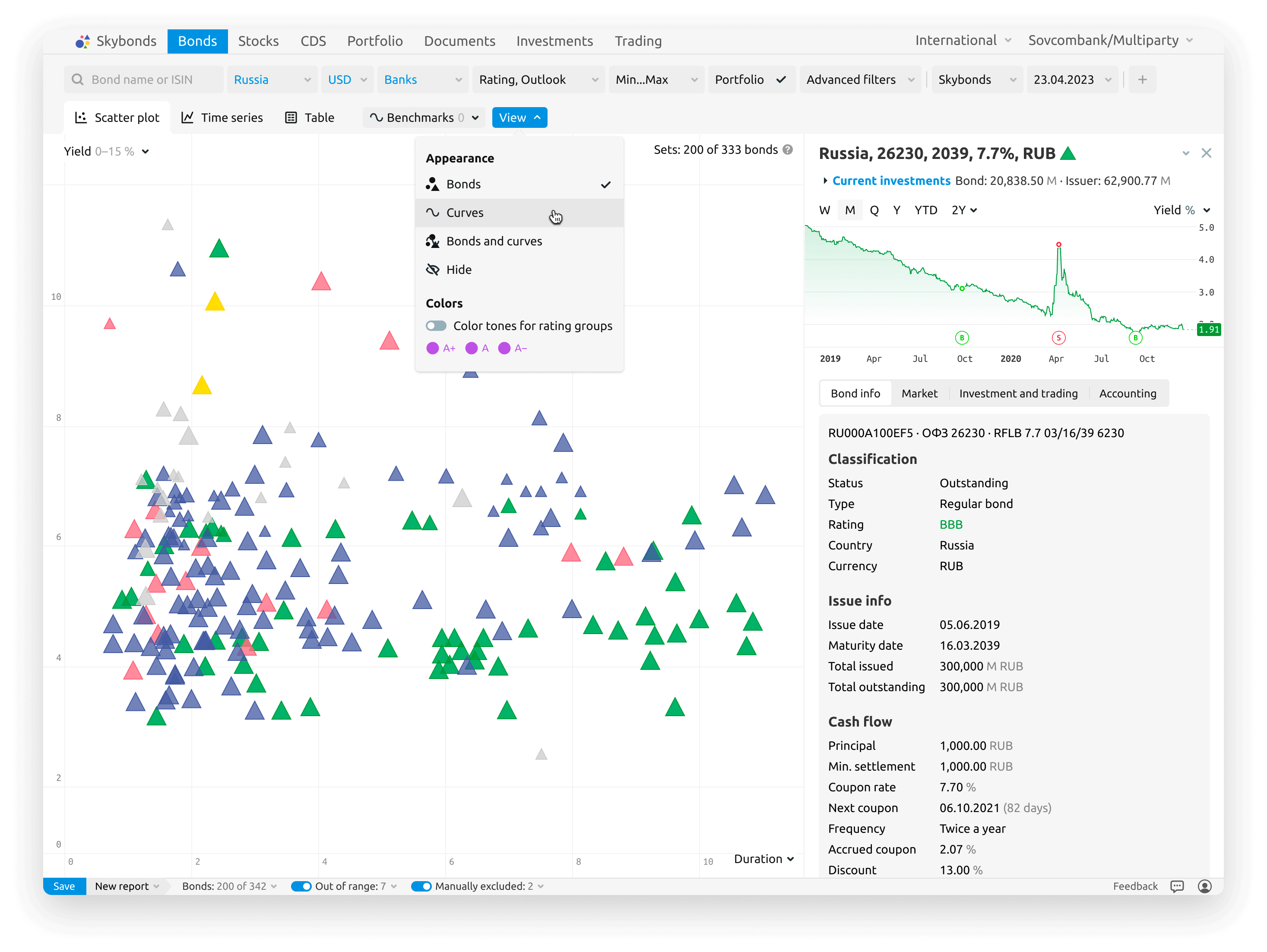Screen dimensions: 1267x952
Task: Click the A– purple rating swatch
Action: click(x=504, y=348)
